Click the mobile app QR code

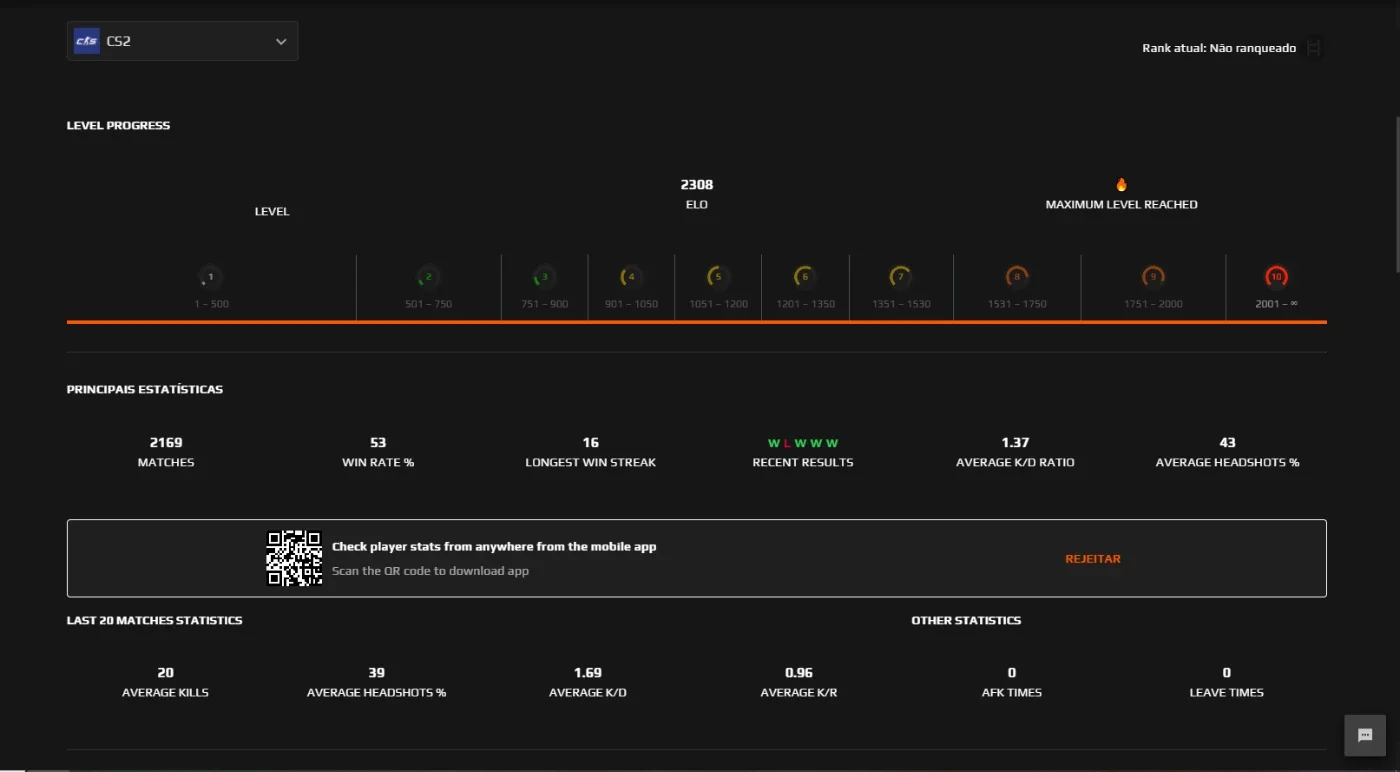(x=294, y=558)
